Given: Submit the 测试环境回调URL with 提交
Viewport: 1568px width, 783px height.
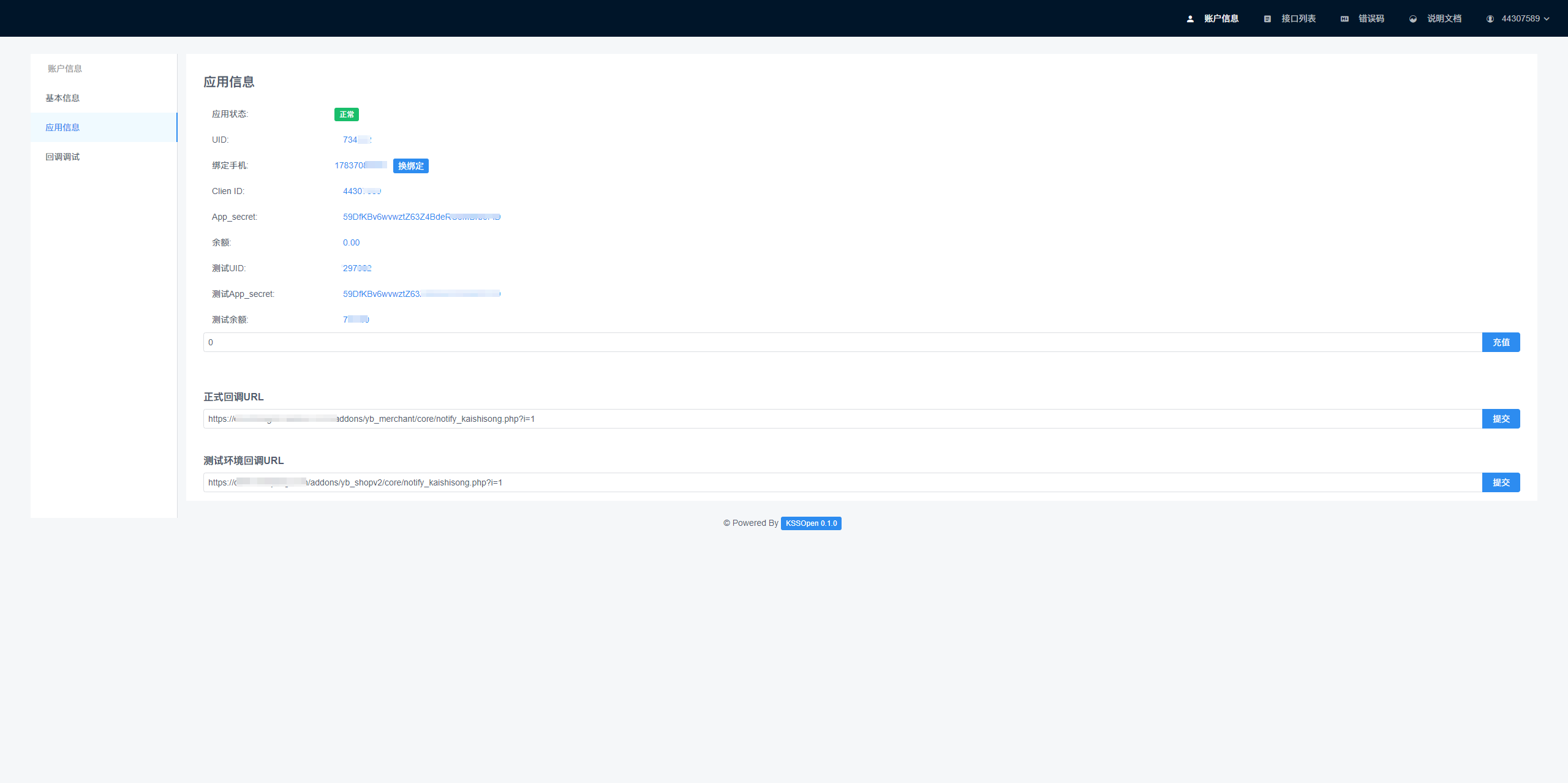Looking at the screenshot, I should point(1501,482).
